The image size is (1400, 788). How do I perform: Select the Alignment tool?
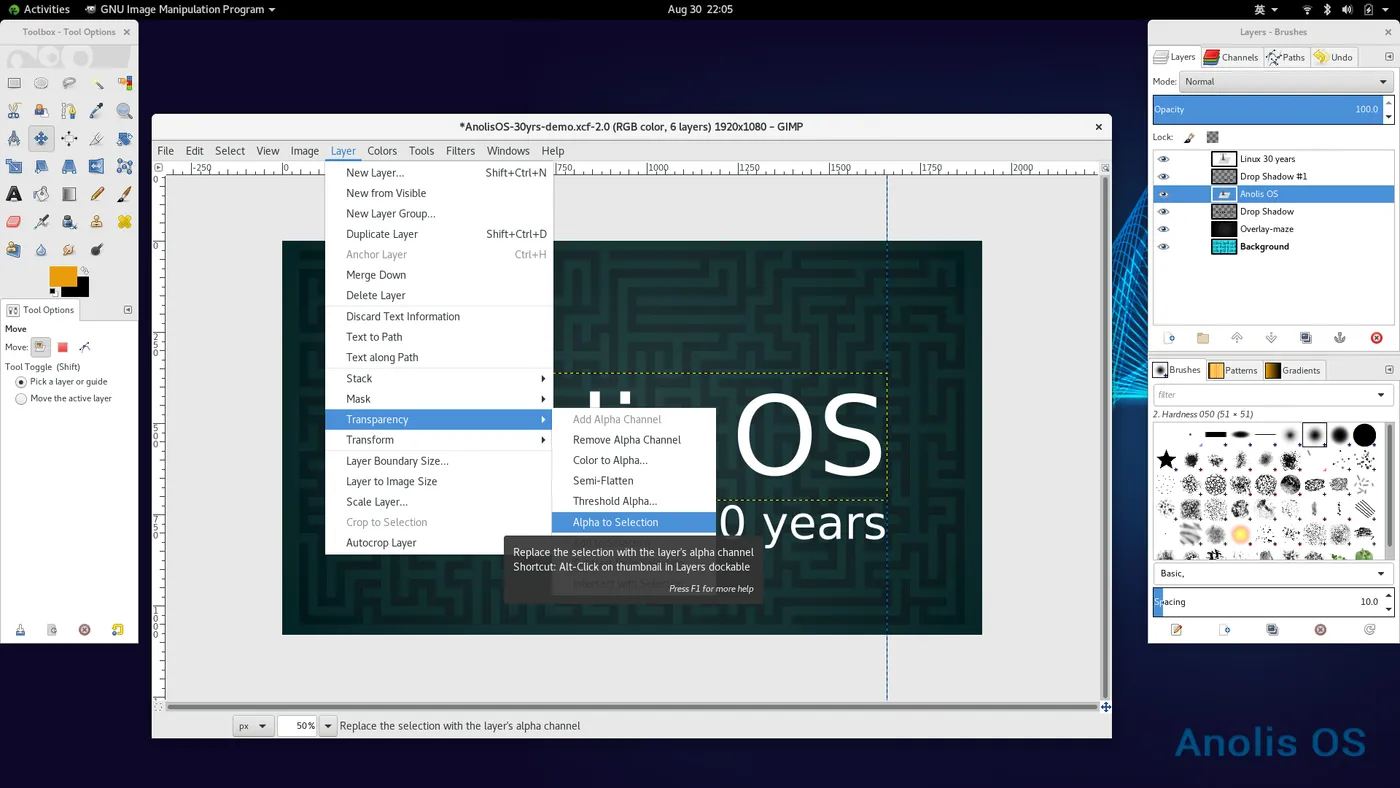pos(69,139)
